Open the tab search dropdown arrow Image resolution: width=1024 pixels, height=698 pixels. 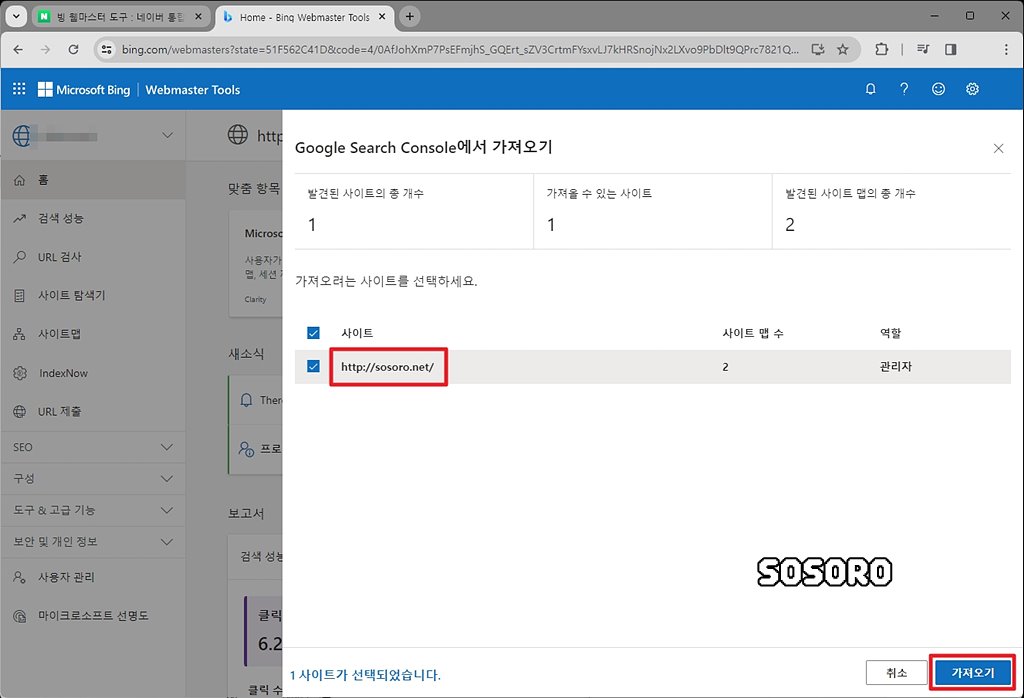16,16
